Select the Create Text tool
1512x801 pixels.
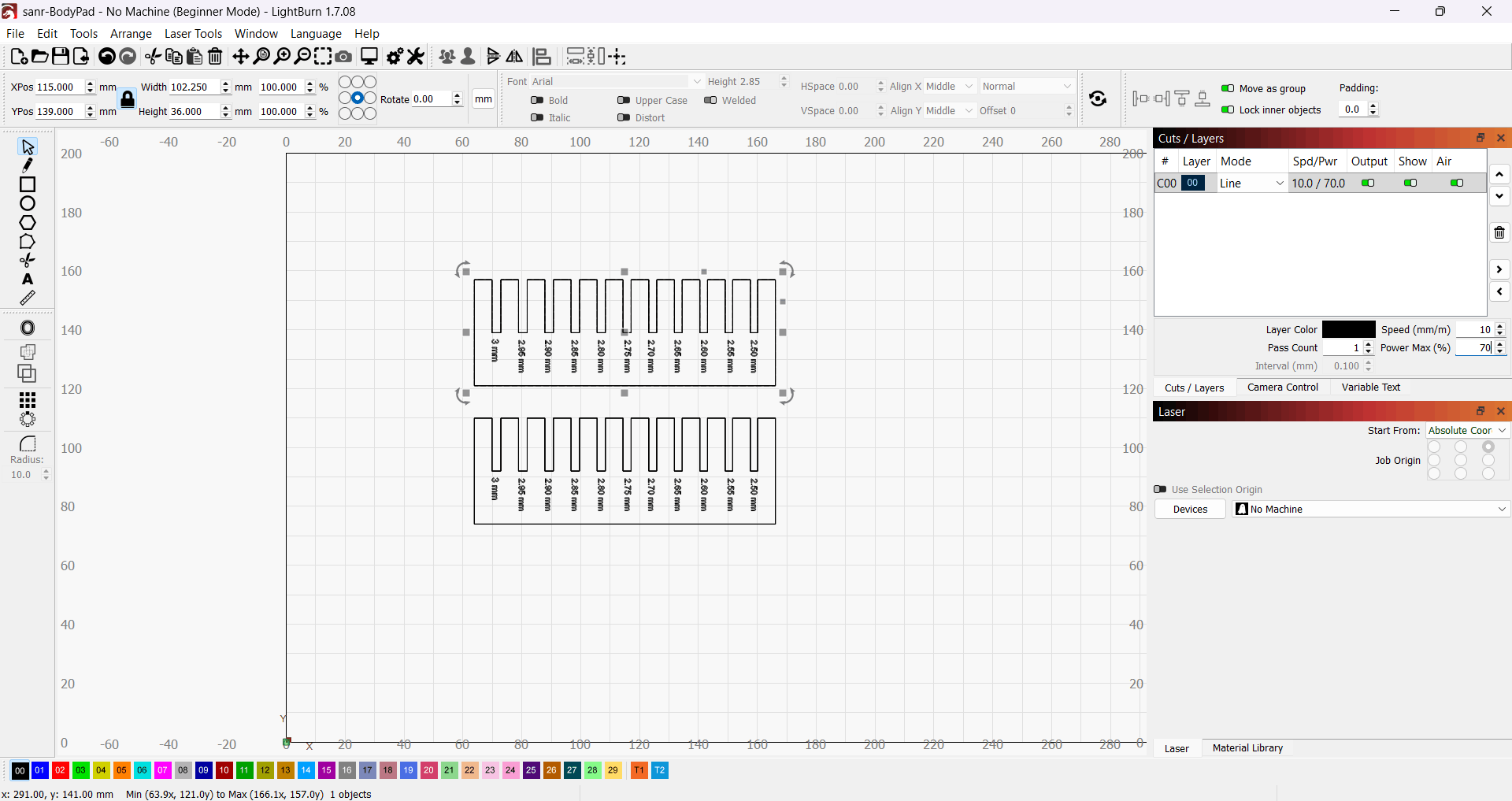tap(28, 279)
